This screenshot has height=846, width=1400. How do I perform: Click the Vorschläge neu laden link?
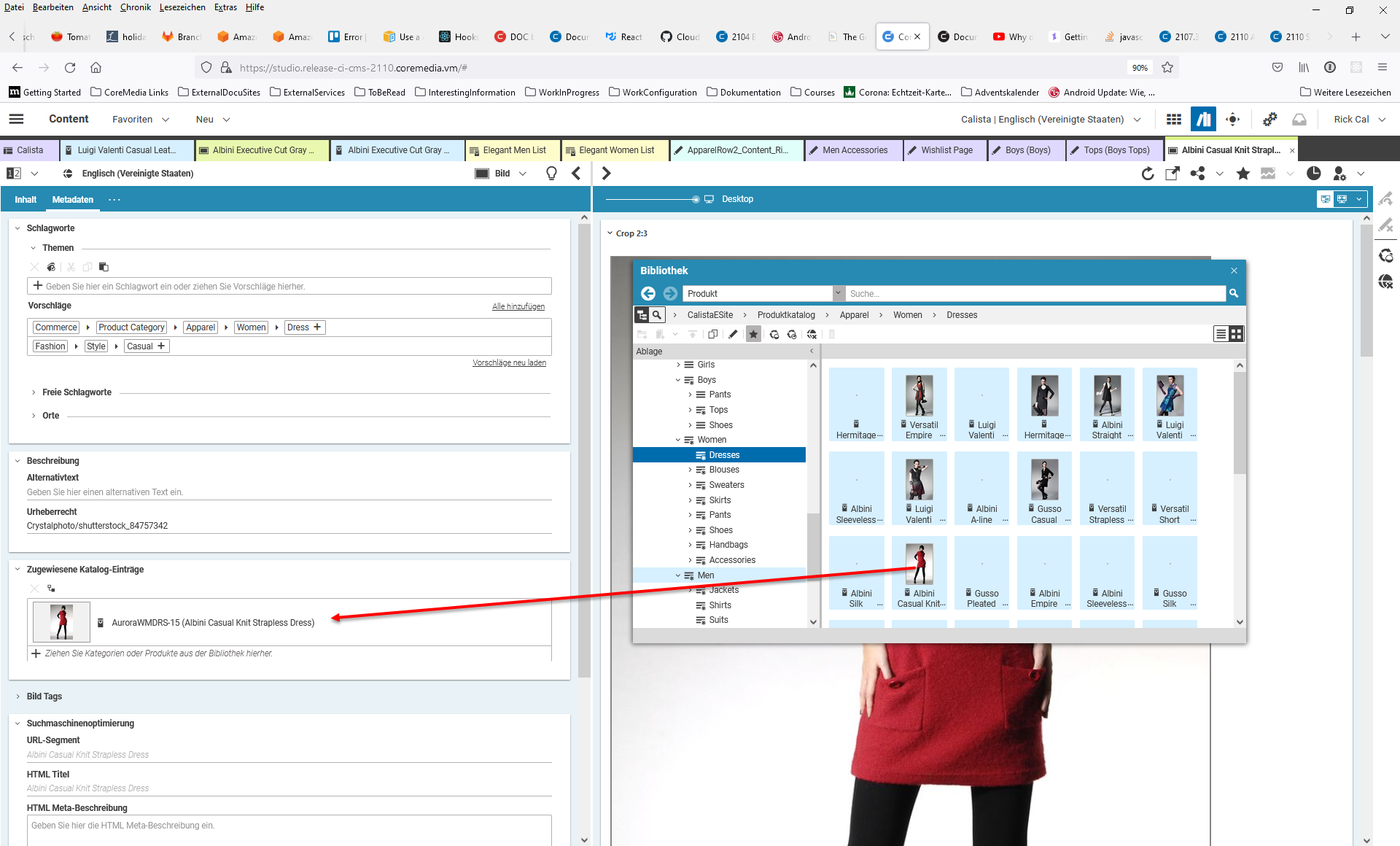coord(509,362)
